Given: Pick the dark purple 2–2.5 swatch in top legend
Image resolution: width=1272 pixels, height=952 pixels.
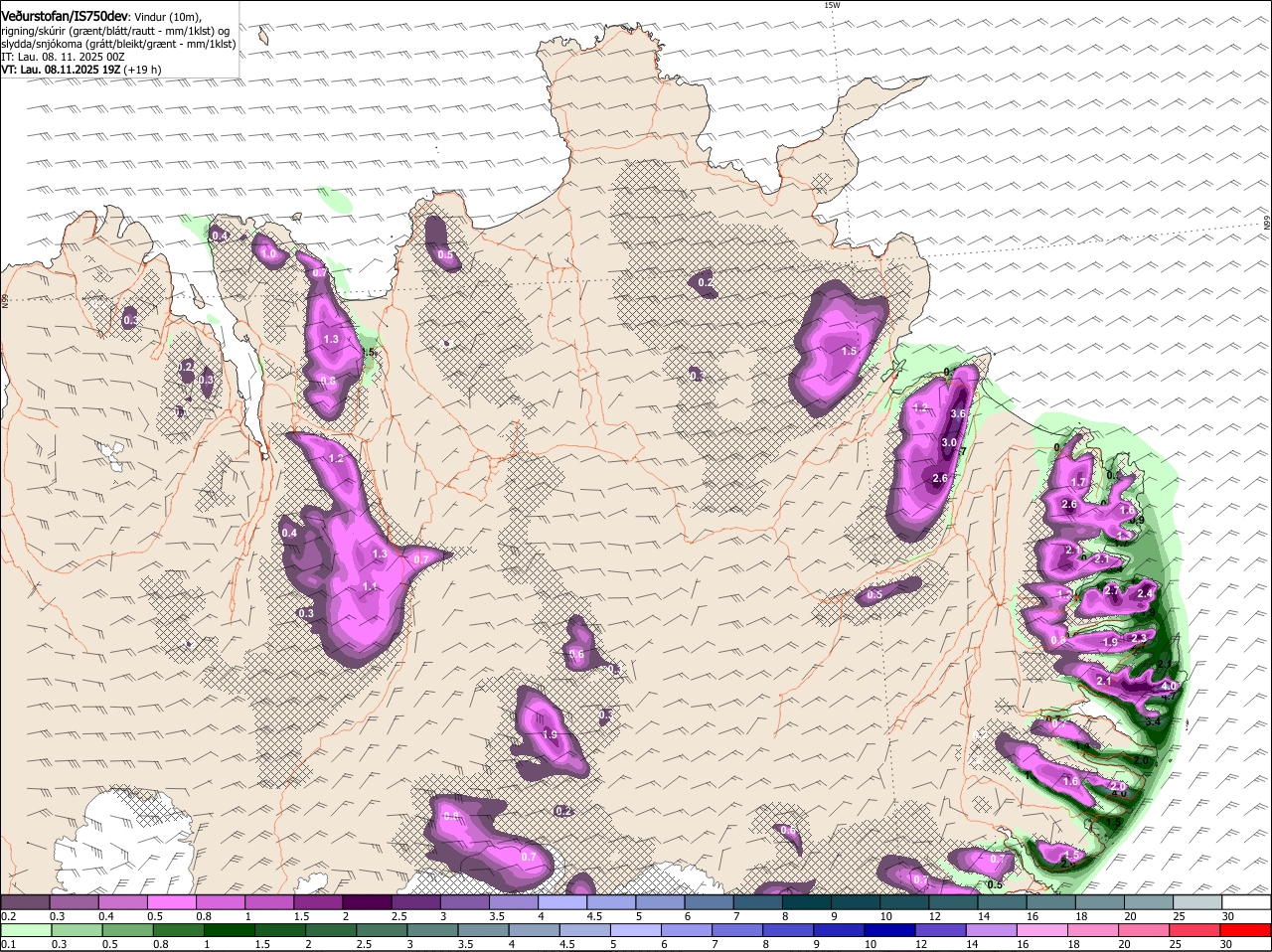Looking at the screenshot, I should tap(368, 902).
